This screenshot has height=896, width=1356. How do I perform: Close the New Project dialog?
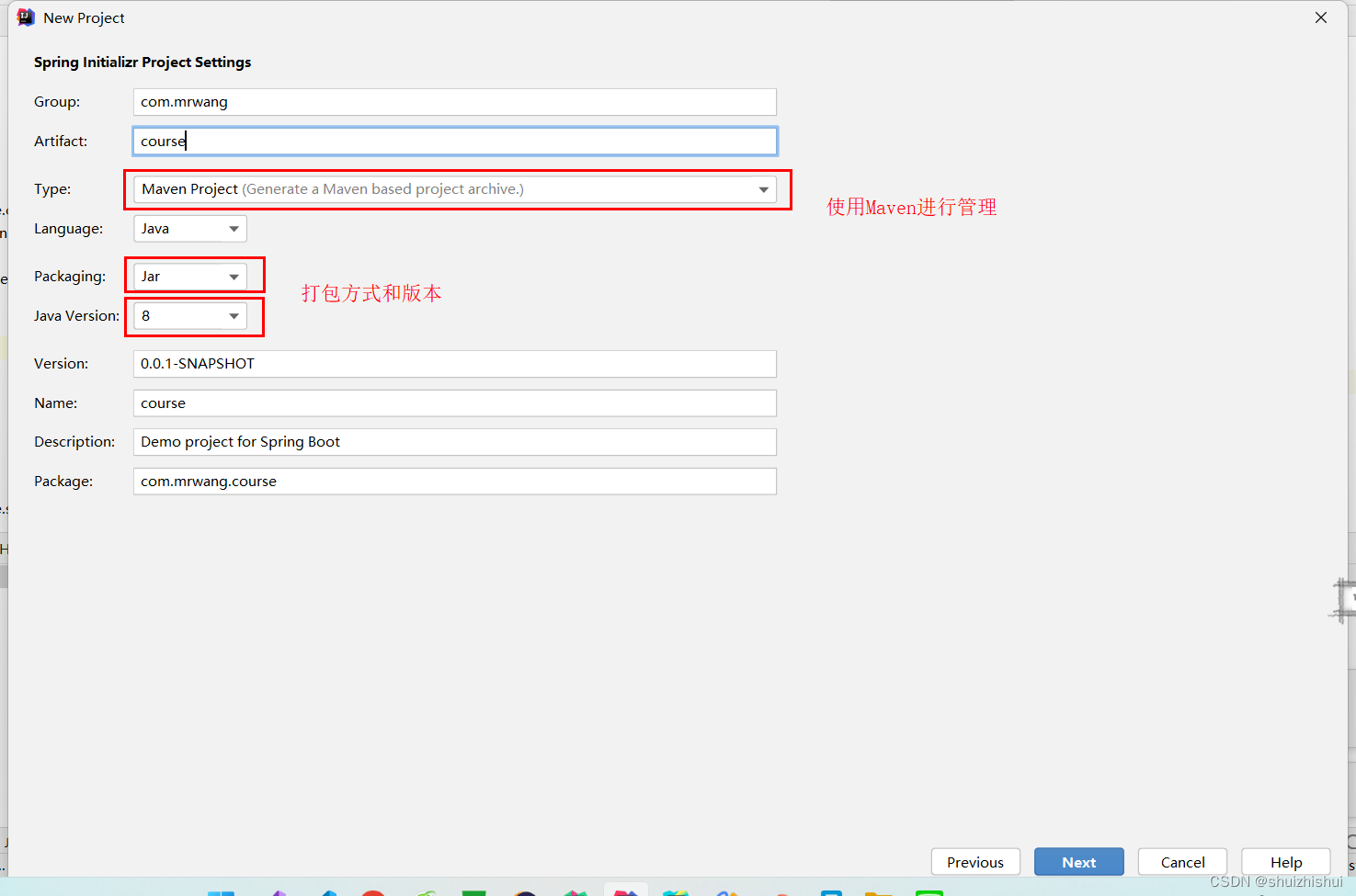pyautogui.click(x=1321, y=17)
